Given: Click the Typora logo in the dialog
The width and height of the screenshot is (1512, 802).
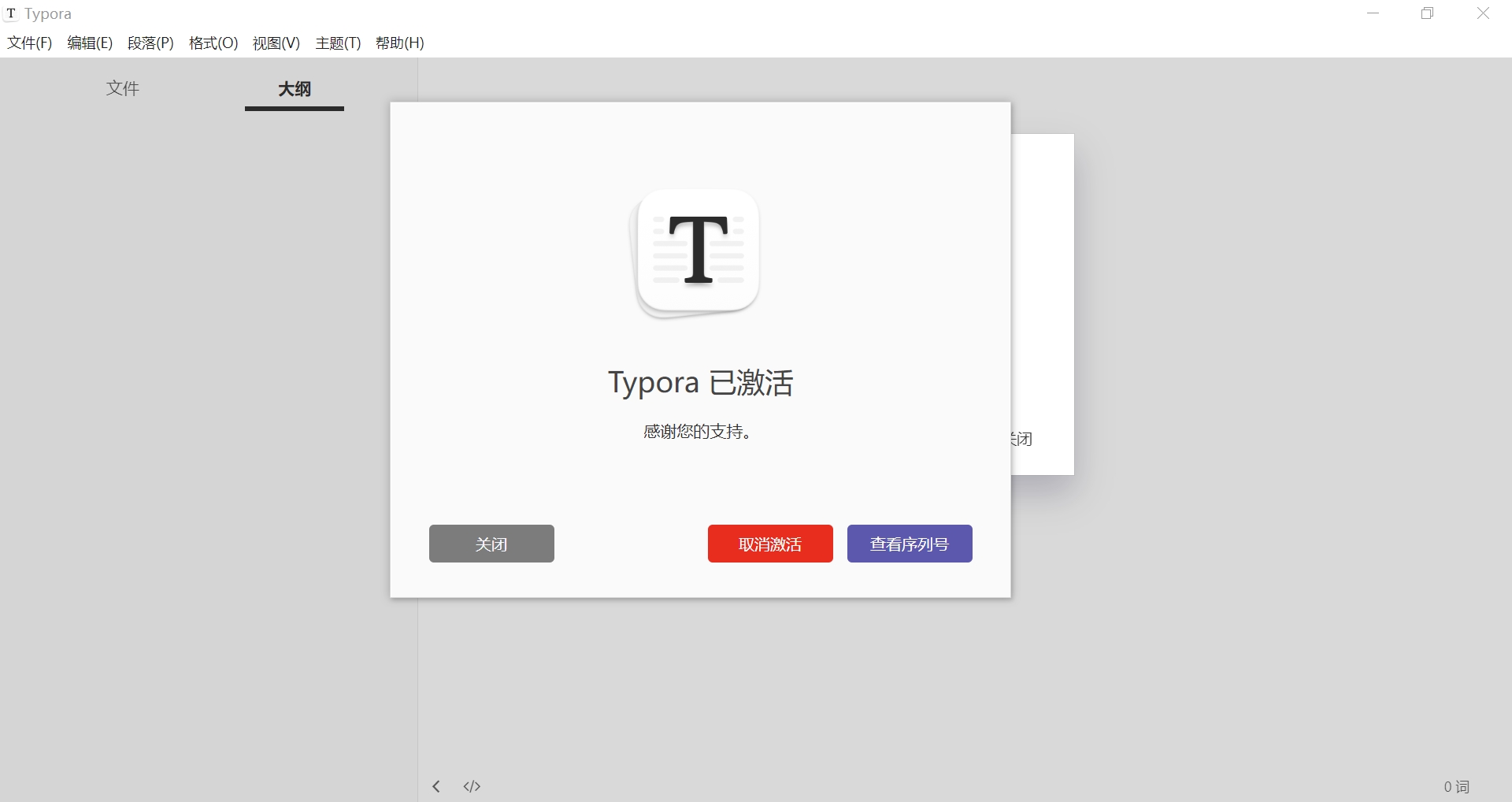Looking at the screenshot, I should [695, 254].
